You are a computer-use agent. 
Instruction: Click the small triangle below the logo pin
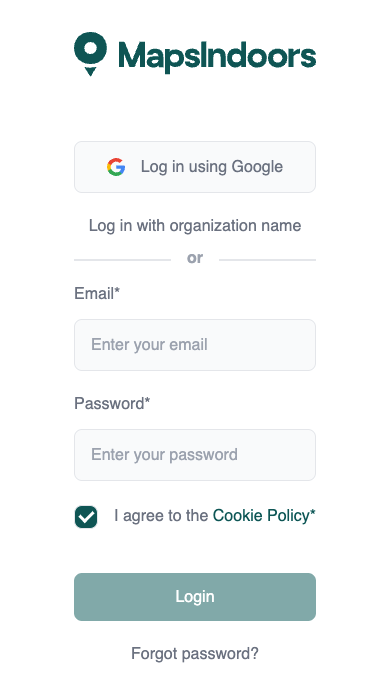pyautogui.click(x=90, y=71)
